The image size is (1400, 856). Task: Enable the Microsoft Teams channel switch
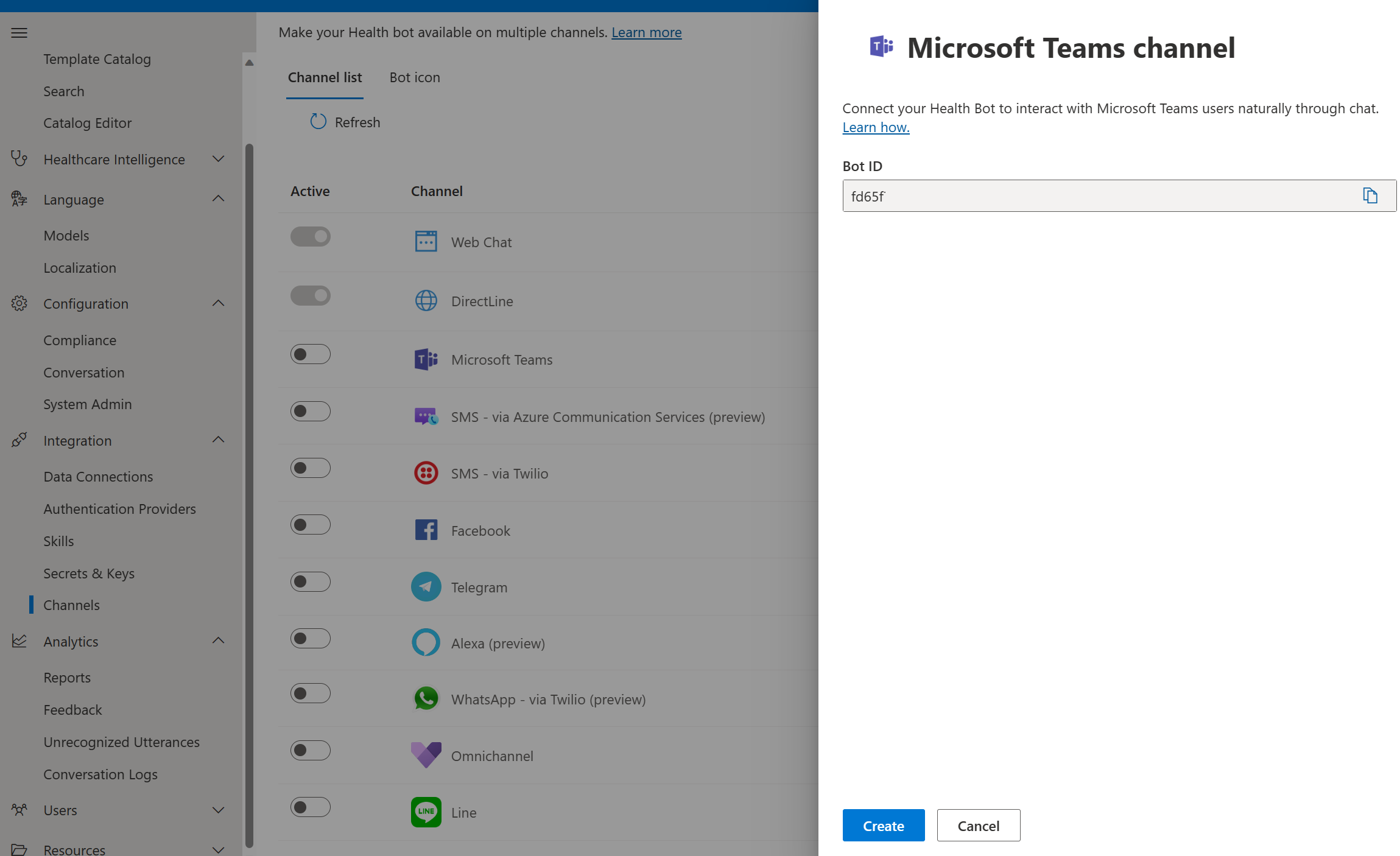311,354
